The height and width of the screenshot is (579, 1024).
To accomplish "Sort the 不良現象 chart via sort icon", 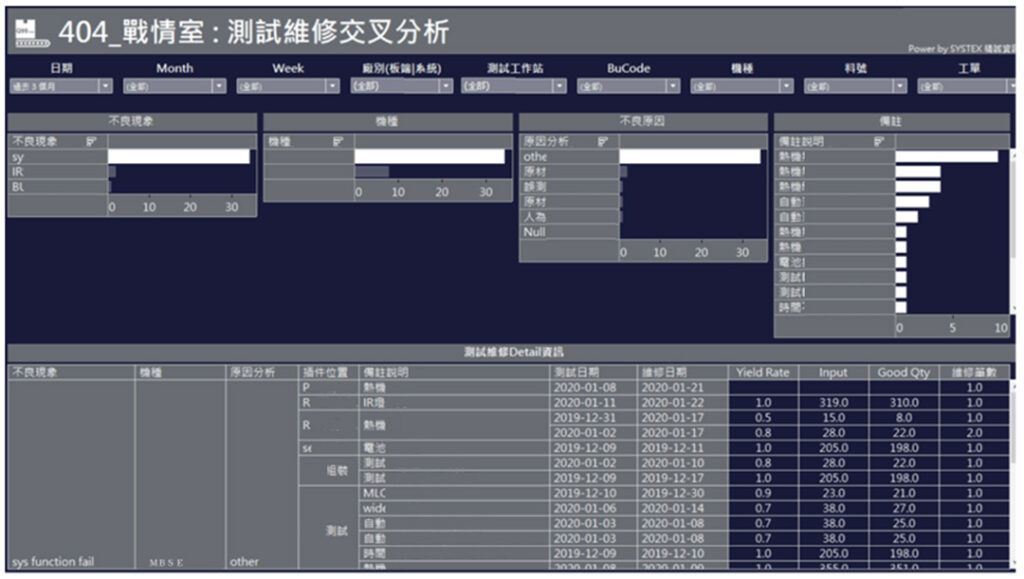I will pos(92,142).
